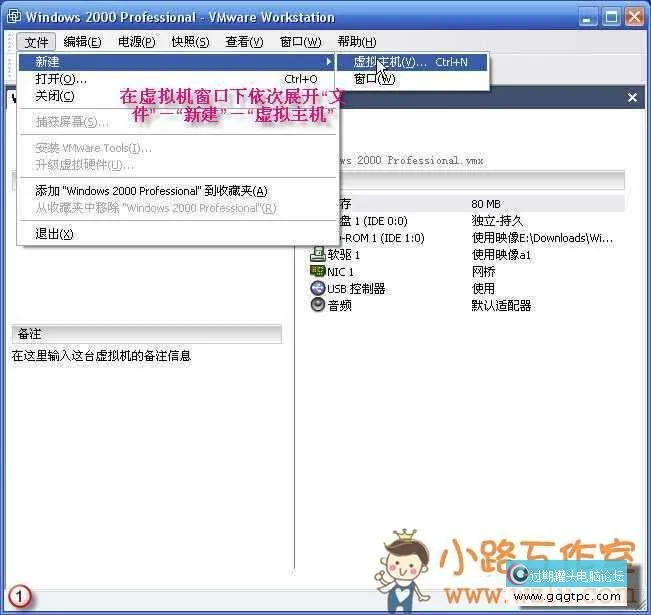Open the 查看(V) menu
The width and height of the screenshot is (651, 615).
(x=244, y=42)
